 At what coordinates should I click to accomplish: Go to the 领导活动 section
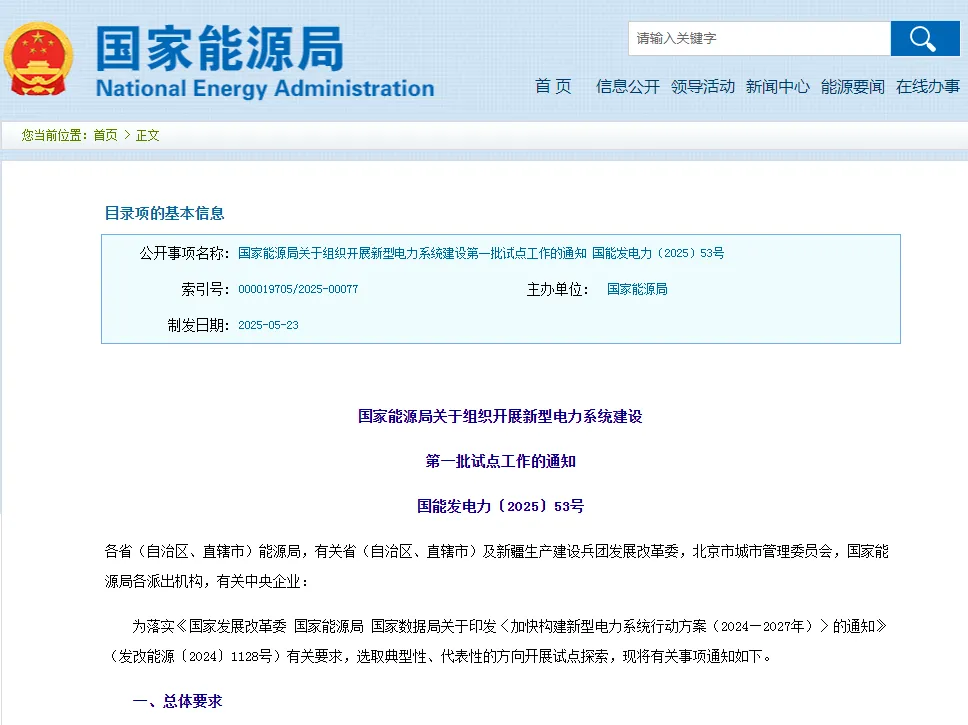(702, 87)
